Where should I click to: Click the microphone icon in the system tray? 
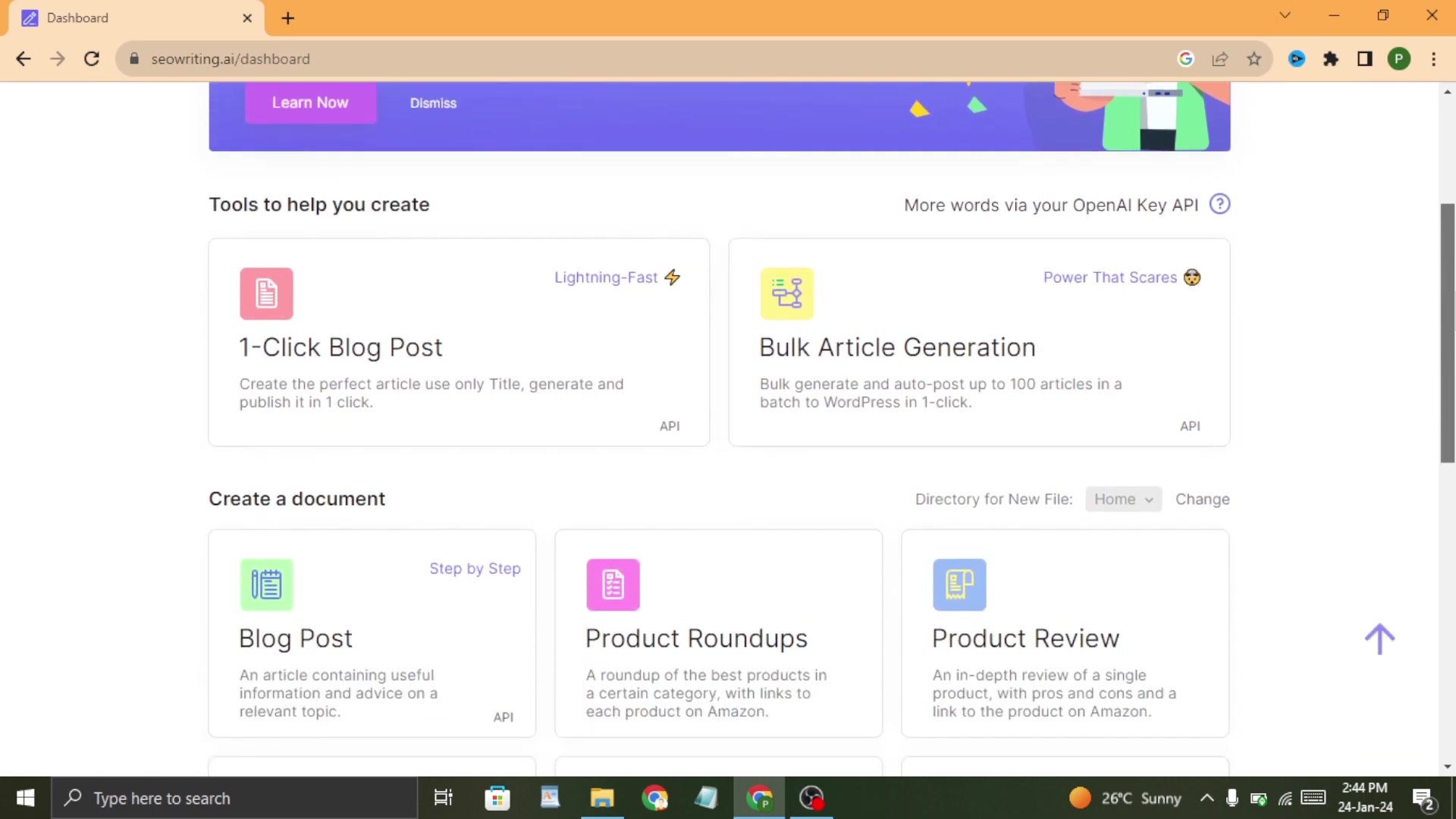point(1232,798)
